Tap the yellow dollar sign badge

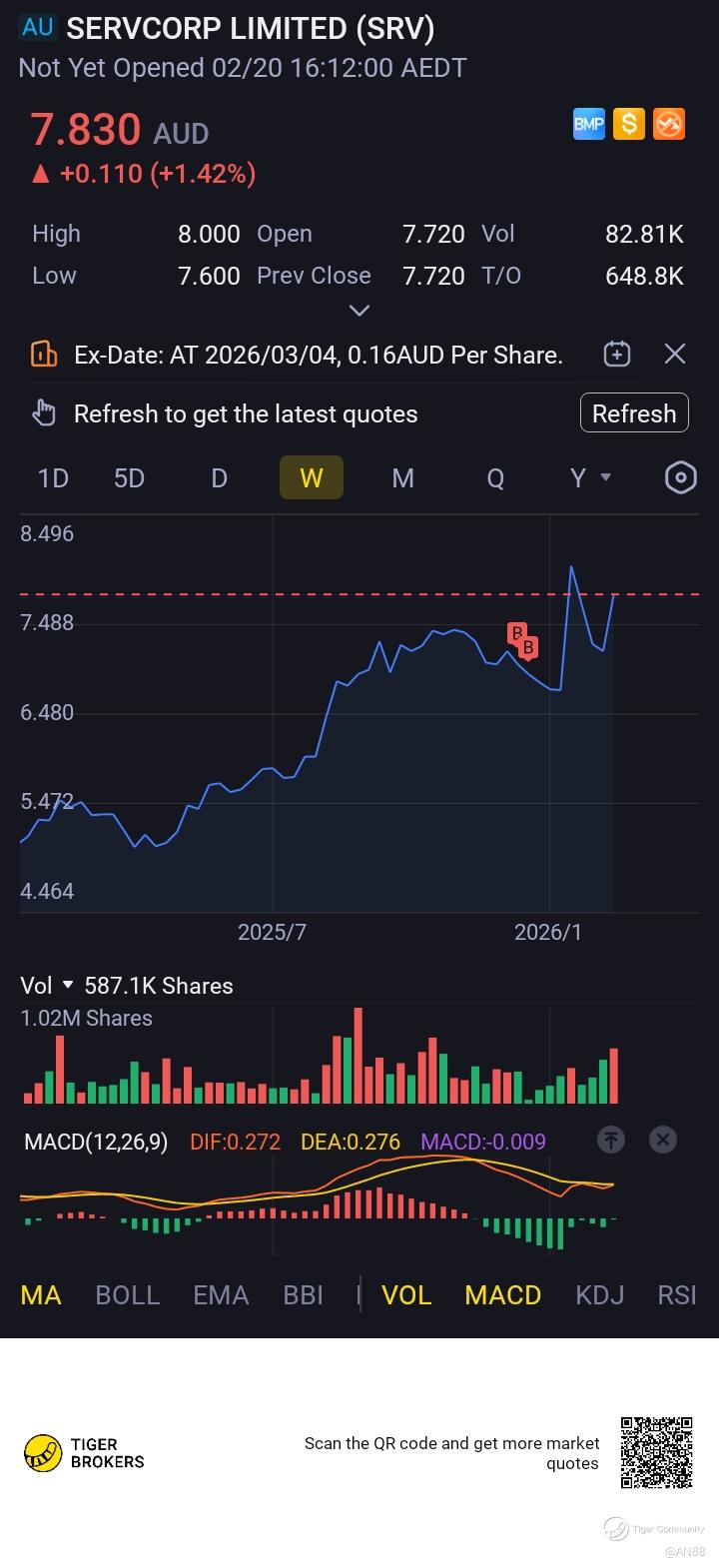[x=628, y=124]
